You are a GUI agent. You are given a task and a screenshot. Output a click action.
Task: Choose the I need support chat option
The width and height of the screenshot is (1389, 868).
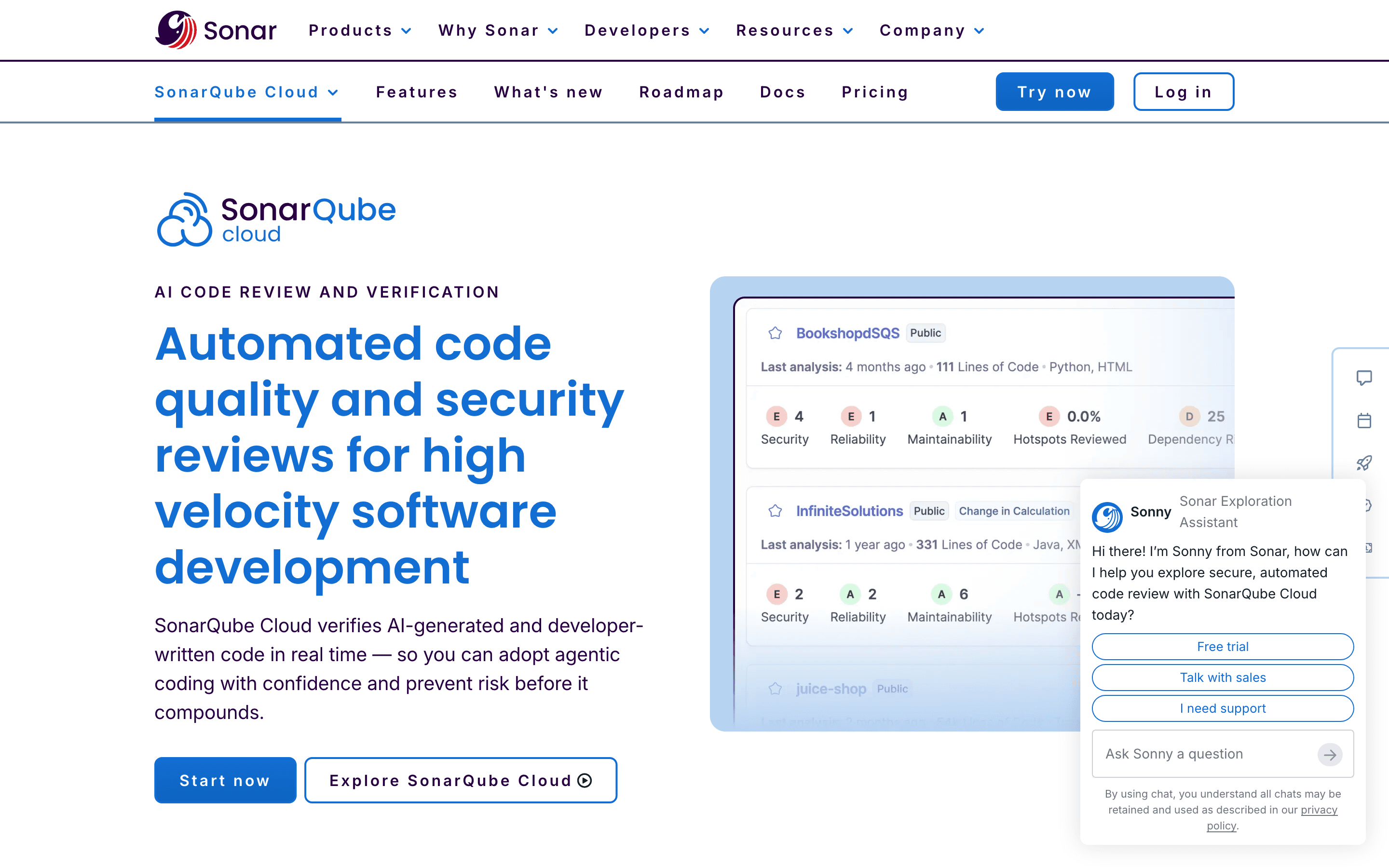pyautogui.click(x=1223, y=708)
